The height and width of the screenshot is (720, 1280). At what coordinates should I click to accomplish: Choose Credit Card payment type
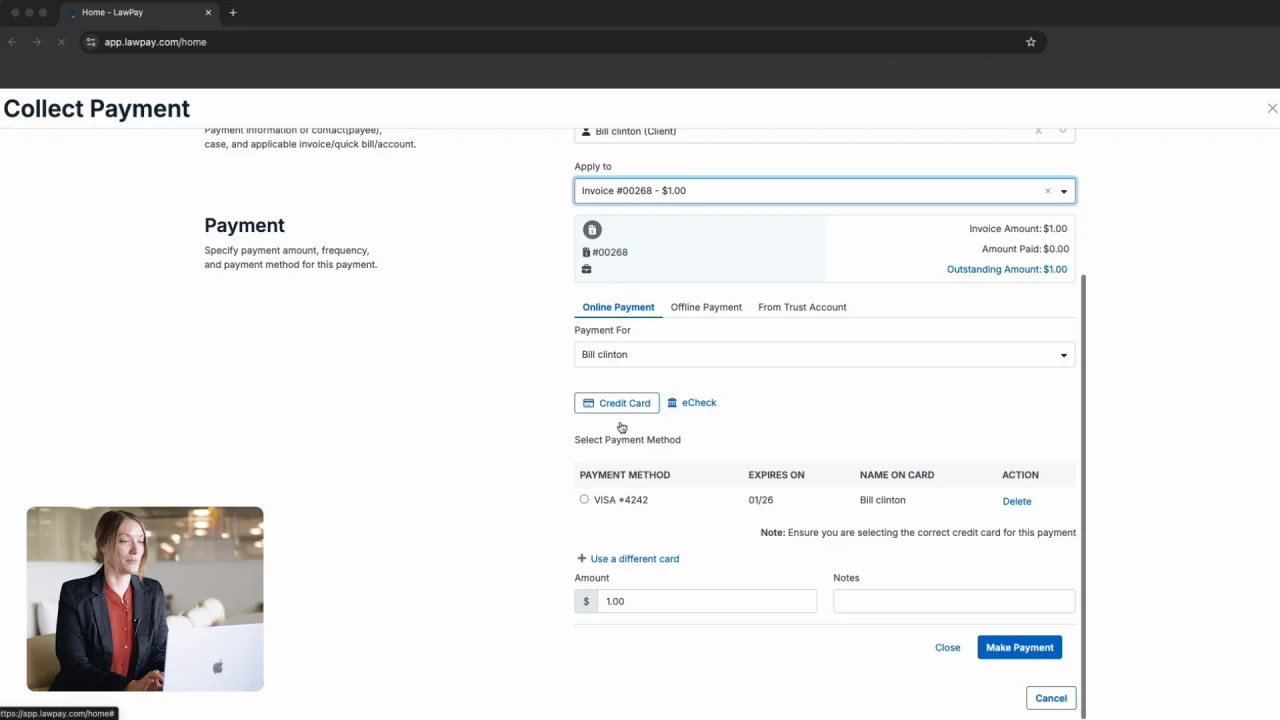617,403
